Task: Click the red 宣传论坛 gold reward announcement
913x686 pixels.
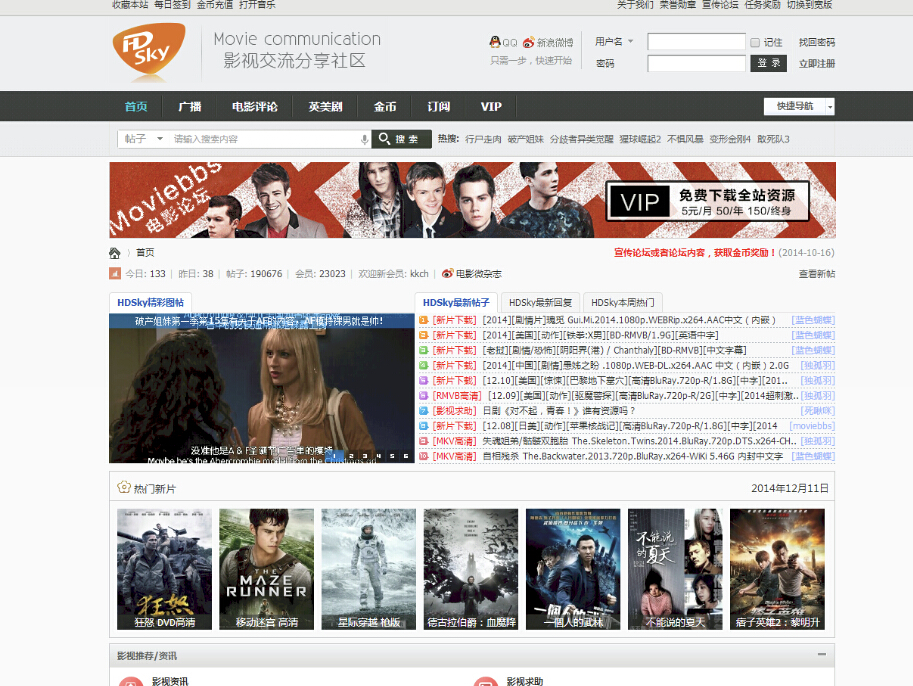Action: click(695, 253)
